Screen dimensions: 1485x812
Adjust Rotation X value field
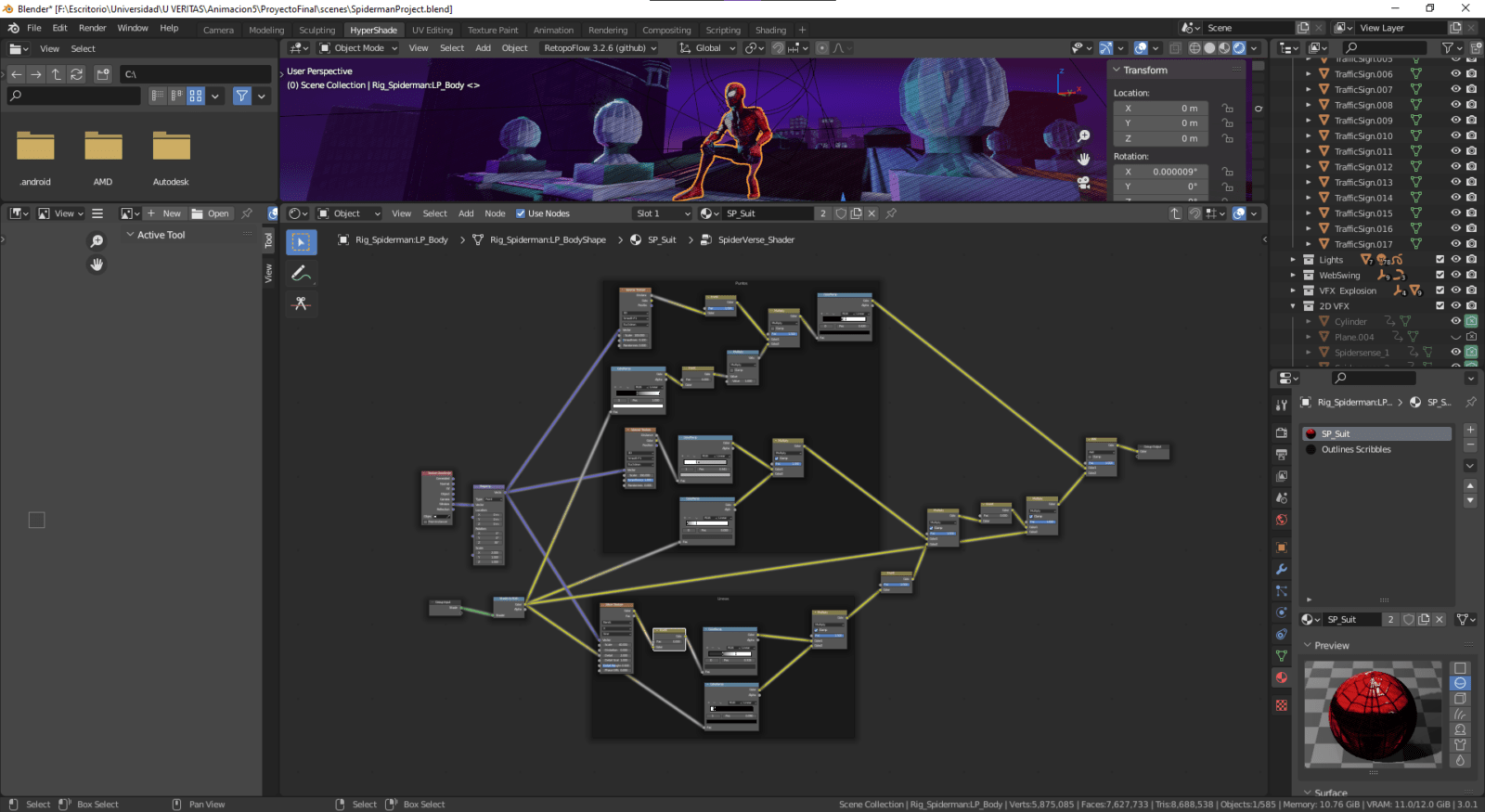[1161, 172]
